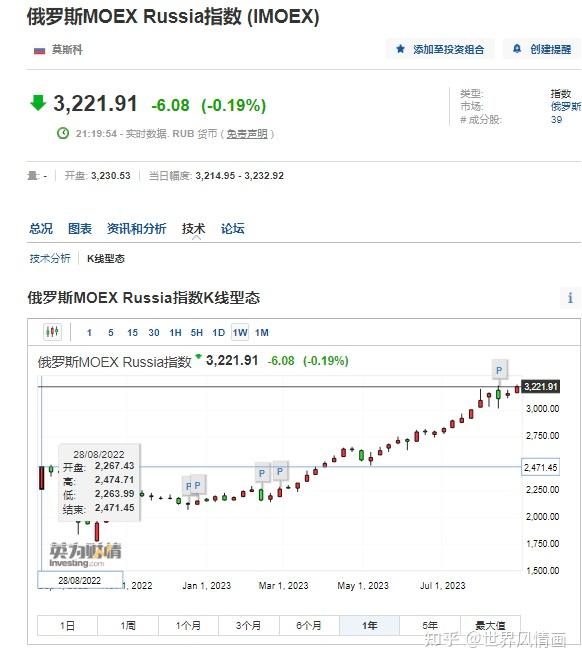Click the 添加至投资组合 button
Image resolution: width=582 pixels, height=665 pixels.
click(x=440, y=49)
